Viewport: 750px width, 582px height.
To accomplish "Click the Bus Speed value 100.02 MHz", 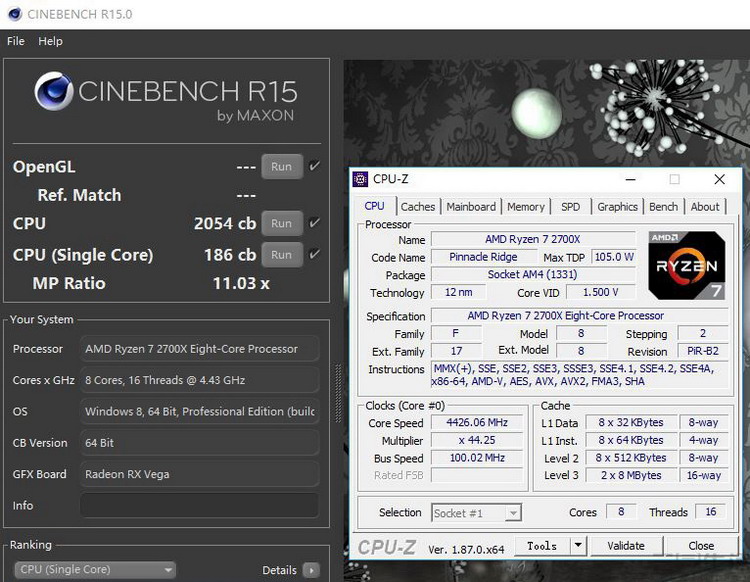I will click(x=477, y=458).
